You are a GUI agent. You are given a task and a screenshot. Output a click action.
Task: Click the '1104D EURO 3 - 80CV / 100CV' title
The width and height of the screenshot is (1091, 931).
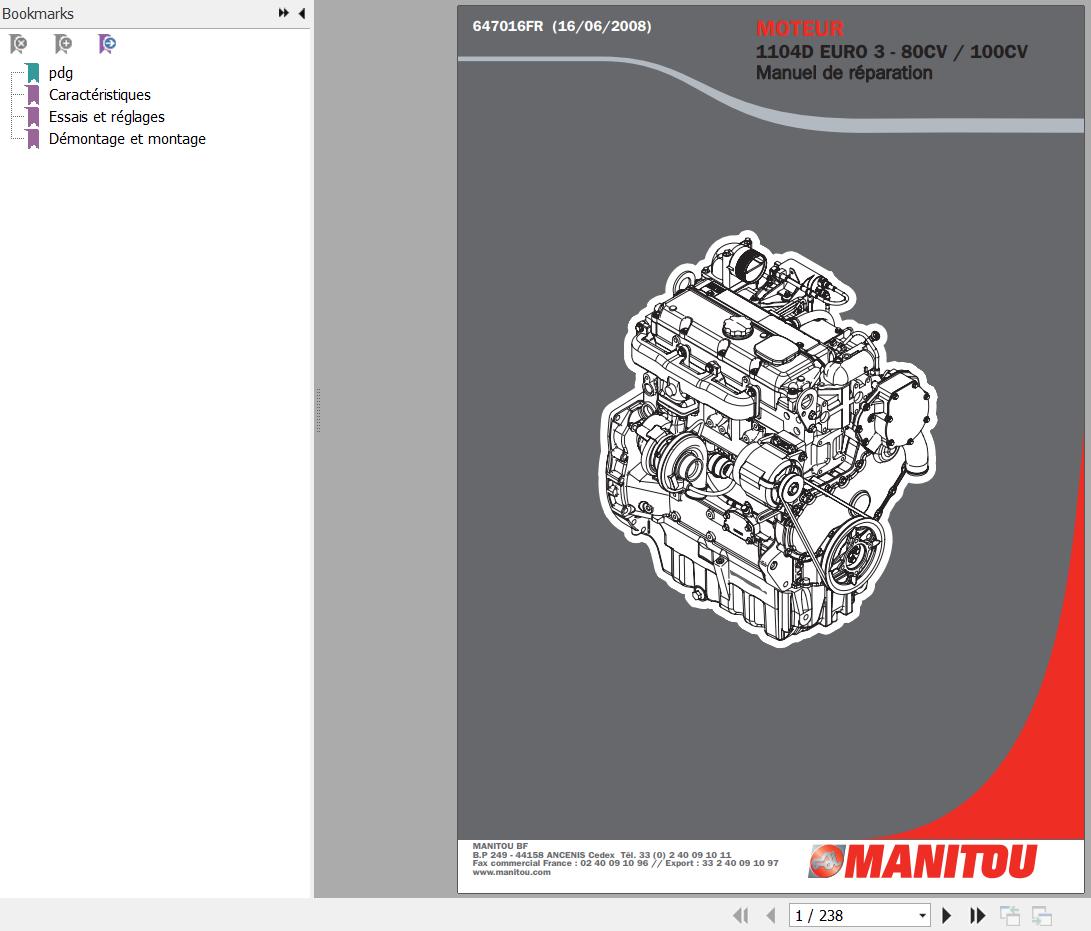pos(892,51)
